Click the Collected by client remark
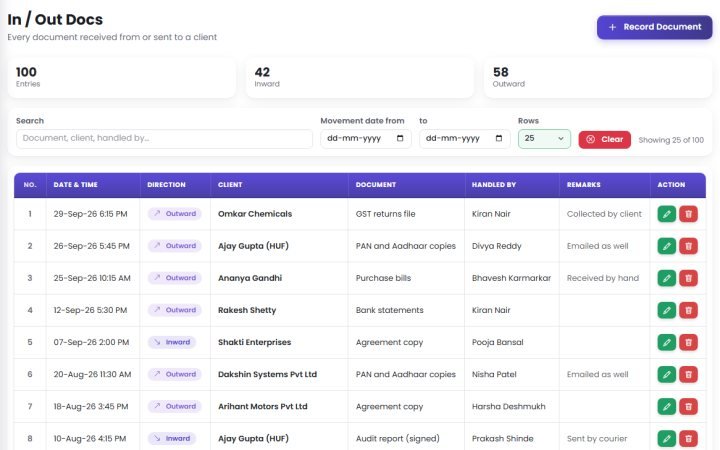 604,214
